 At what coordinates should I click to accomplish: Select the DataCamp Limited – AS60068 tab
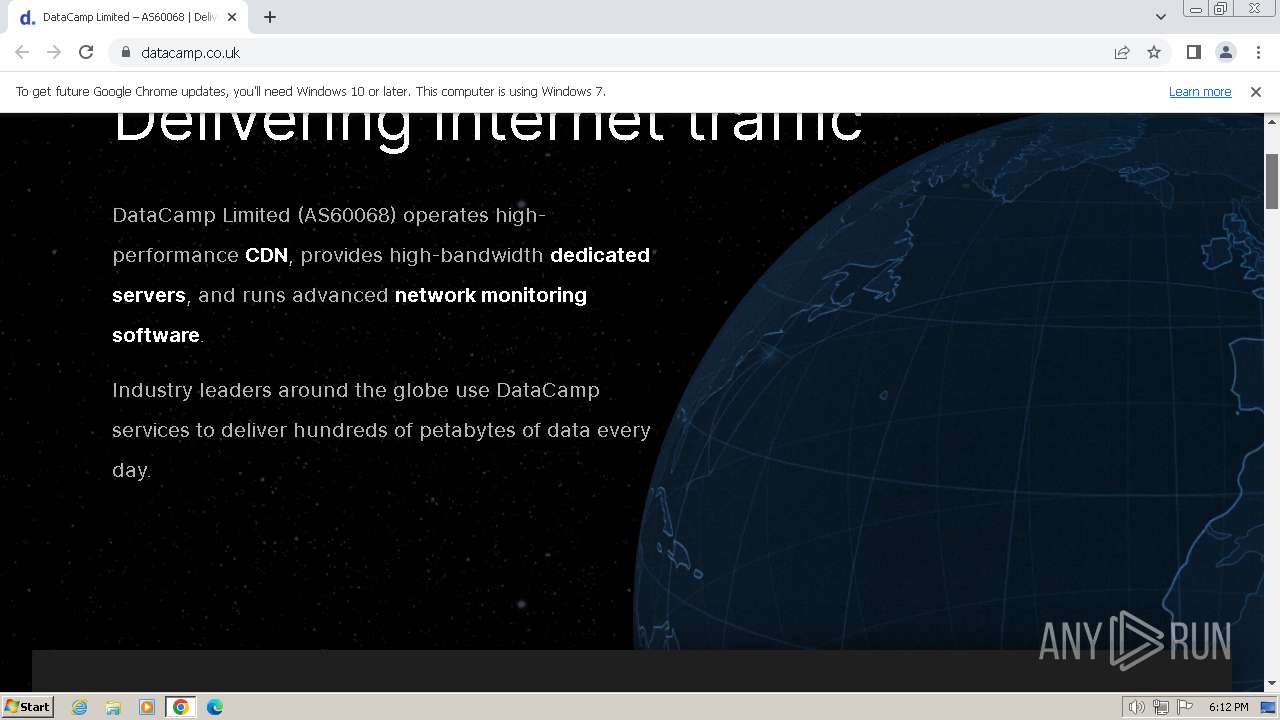pyautogui.click(x=128, y=17)
